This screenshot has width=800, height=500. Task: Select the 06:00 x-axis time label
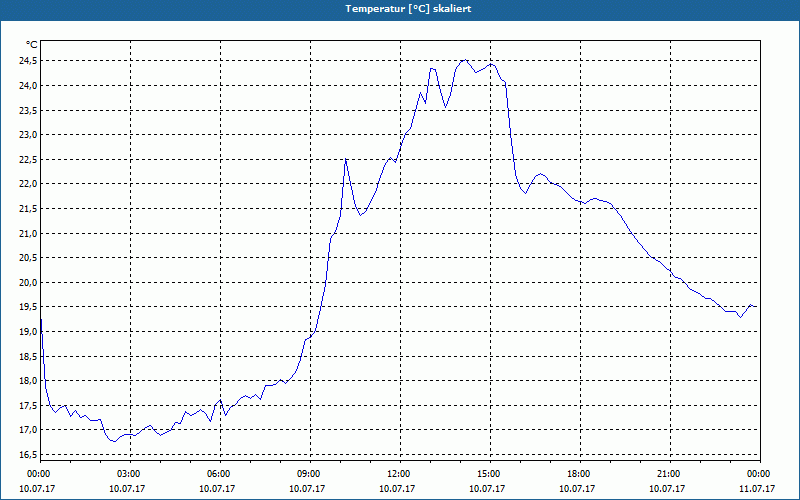coord(217,474)
